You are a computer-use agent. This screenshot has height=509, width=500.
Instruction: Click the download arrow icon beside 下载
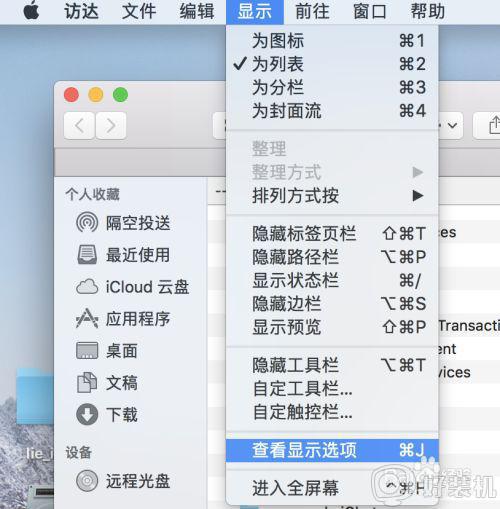(x=87, y=414)
